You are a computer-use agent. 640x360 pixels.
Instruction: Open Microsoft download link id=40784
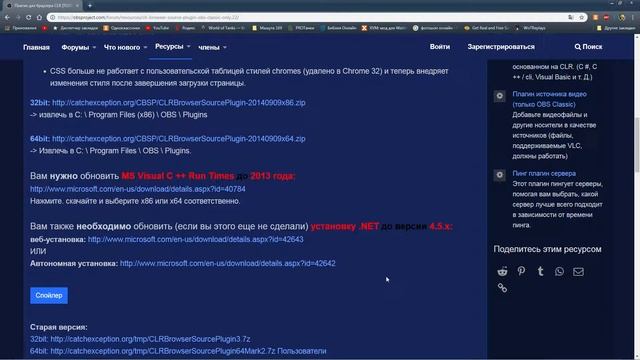(138, 189)
